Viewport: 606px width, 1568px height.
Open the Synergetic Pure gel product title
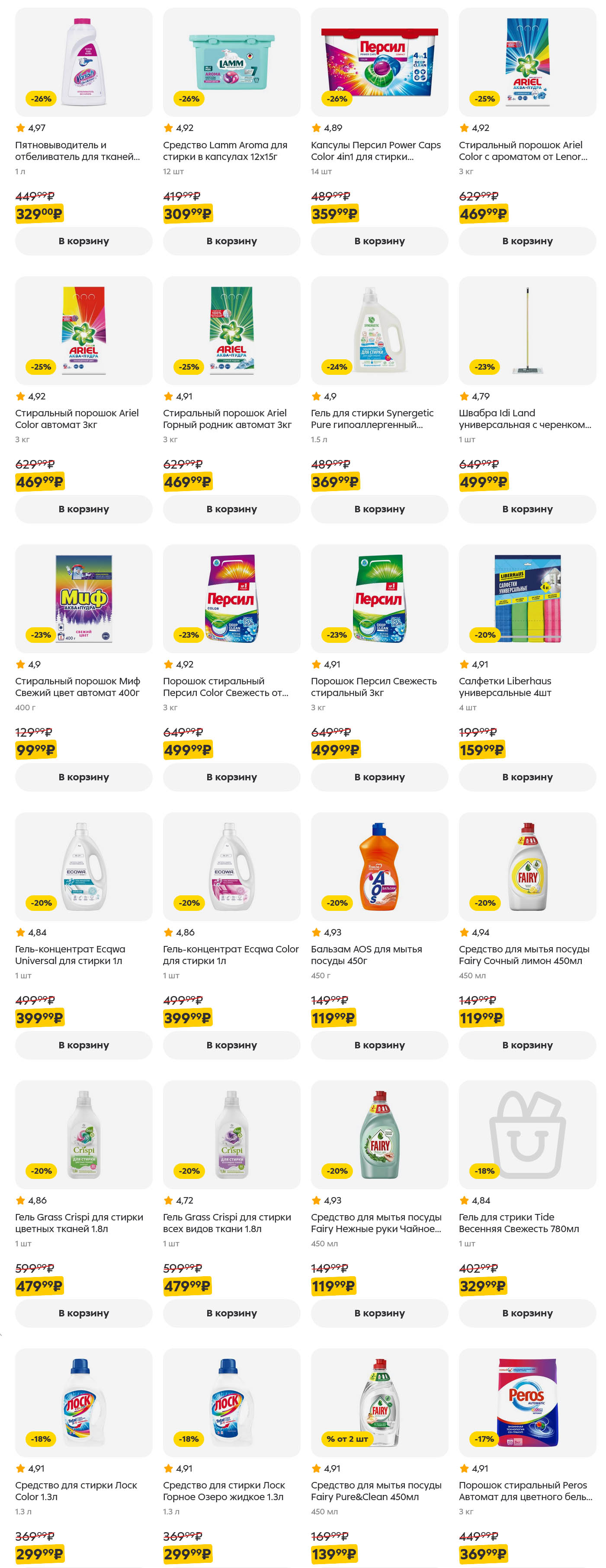(372, 419)
